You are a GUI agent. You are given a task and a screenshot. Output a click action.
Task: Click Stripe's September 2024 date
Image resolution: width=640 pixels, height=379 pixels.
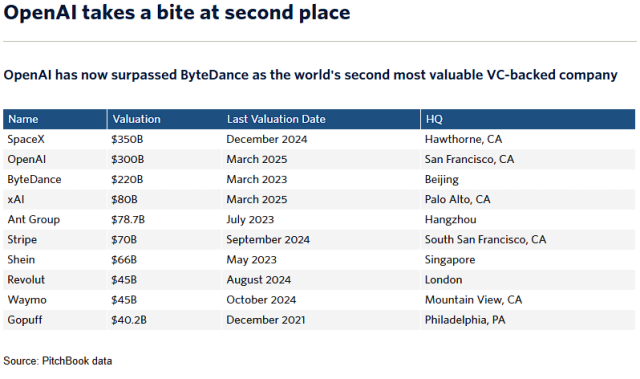coord(268,239)
